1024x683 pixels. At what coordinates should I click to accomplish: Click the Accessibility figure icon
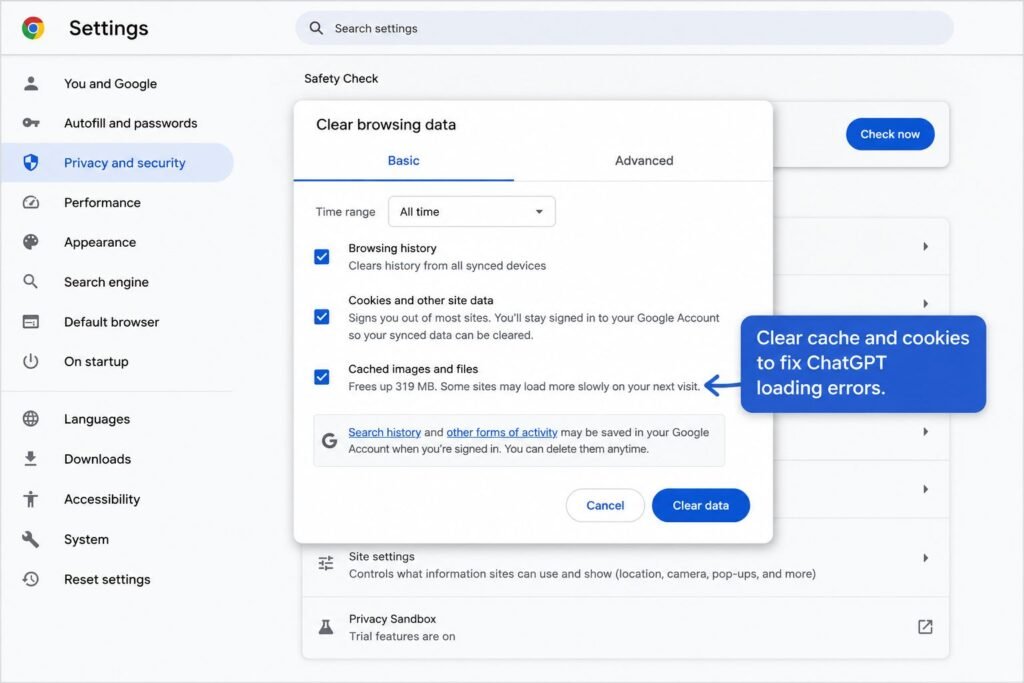(31, 499)
